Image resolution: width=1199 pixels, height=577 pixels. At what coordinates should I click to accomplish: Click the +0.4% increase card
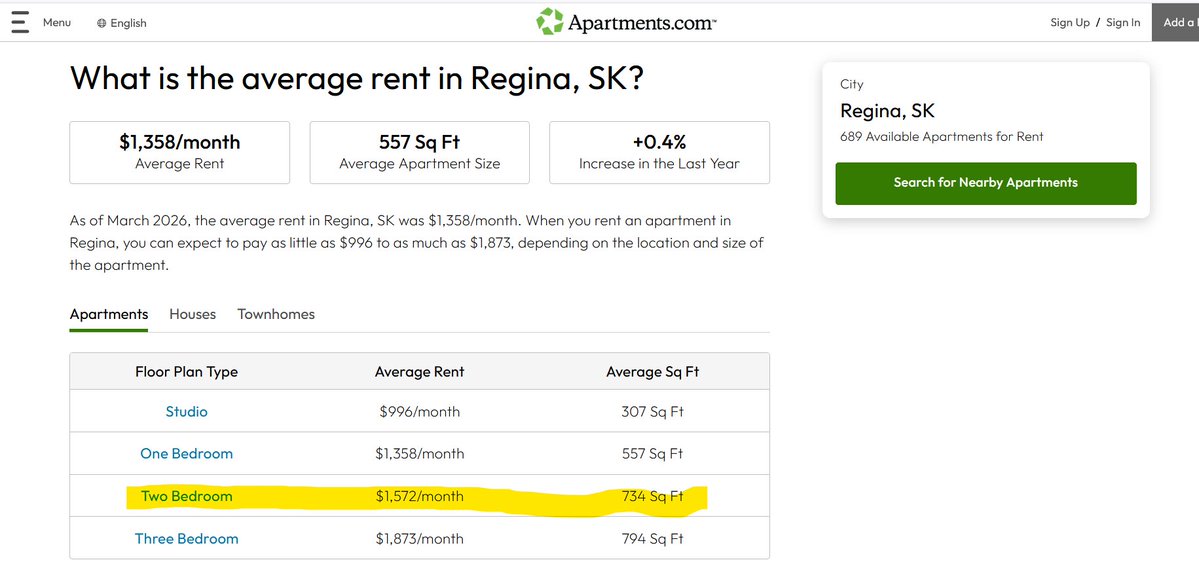pos(659,152)
